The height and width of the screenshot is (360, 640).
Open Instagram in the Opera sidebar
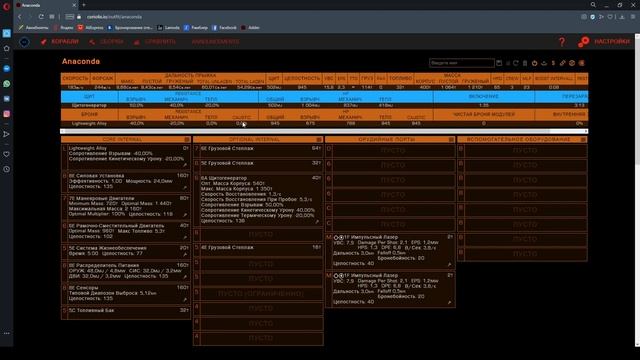[x=7, y=114]
